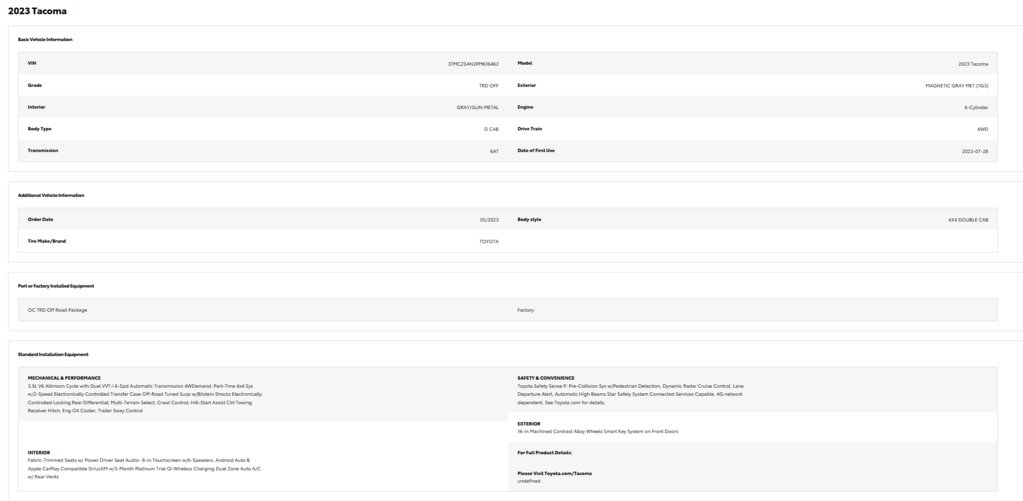1023x501 pixels.
Task: Select the 'Date of First Use' label
Action: click(x=536, y=151)
